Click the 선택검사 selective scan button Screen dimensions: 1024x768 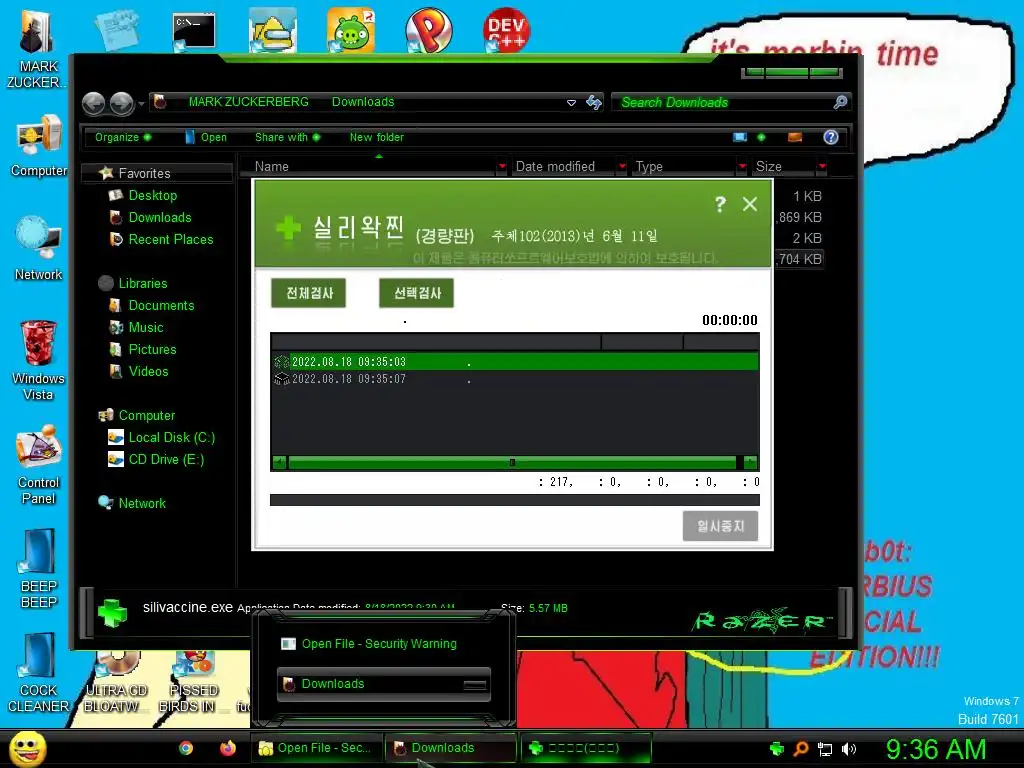(x=416, y=293)
